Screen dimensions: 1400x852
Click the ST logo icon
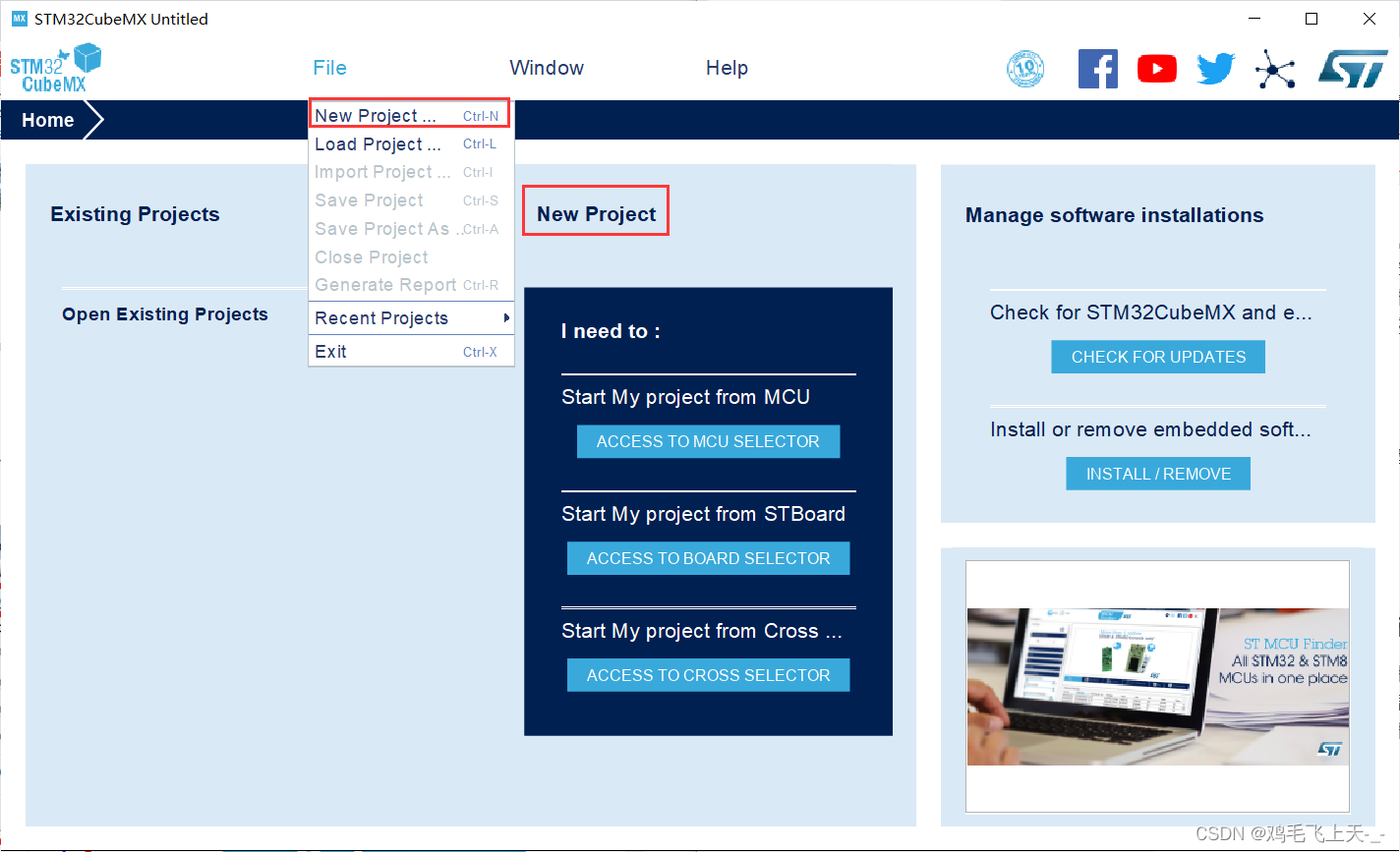point(1353,69)
